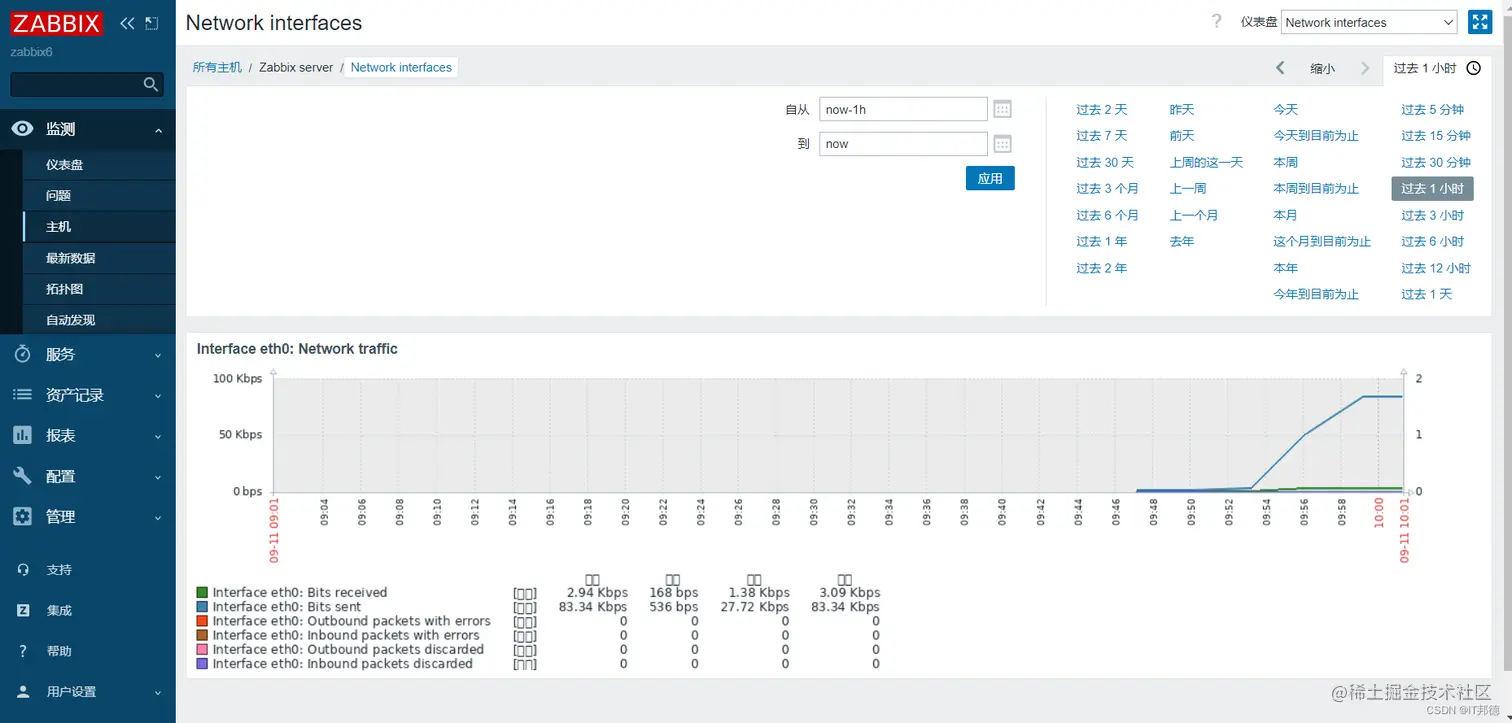
Task: Click the hide-sidebar icon beside the logo
Action: click(151, 23)
